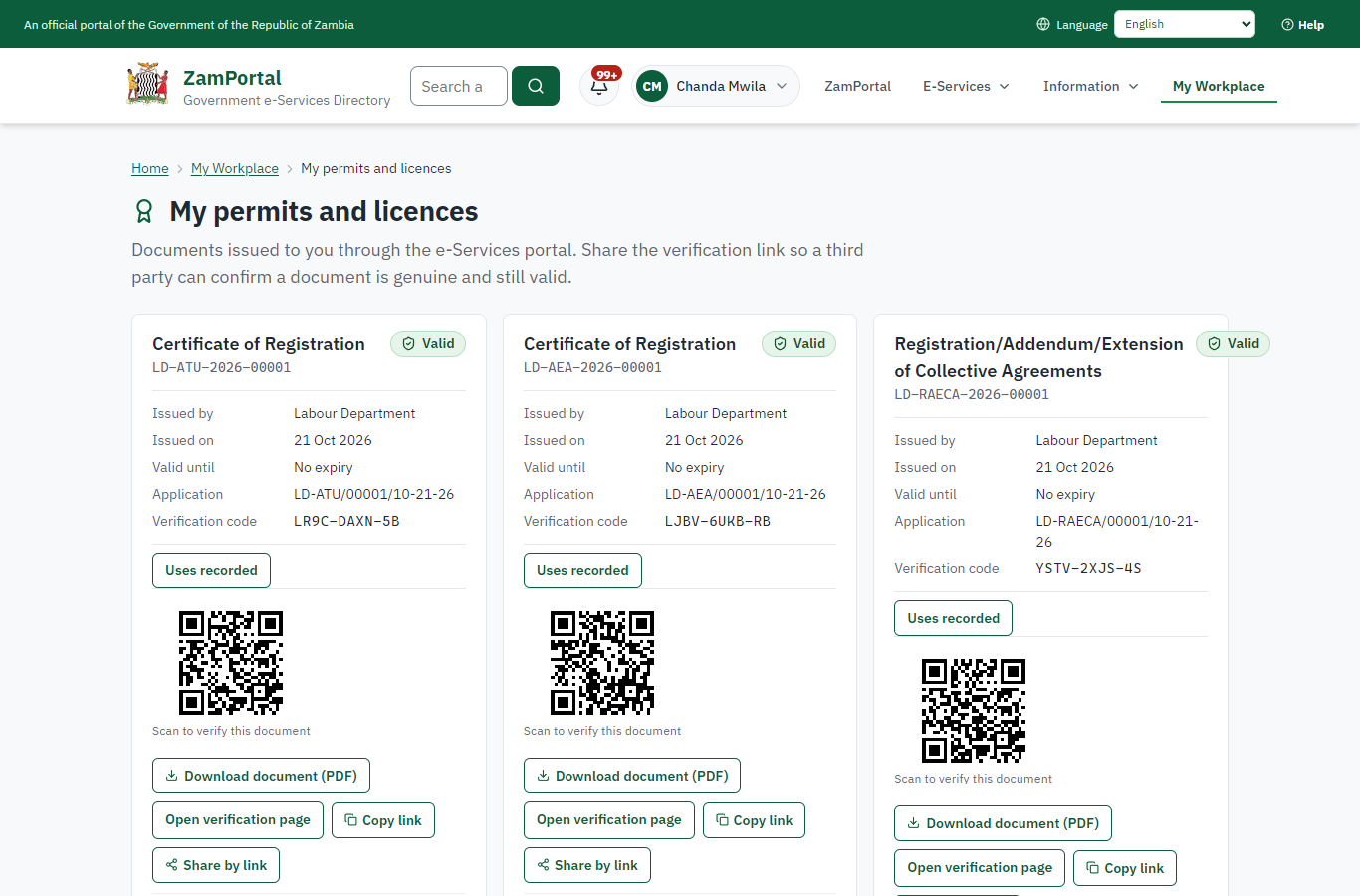Screen dimensions: 1360x896
Task: Open the verification page for LD-RAECA-2026-00001
Action: (980, 868)
